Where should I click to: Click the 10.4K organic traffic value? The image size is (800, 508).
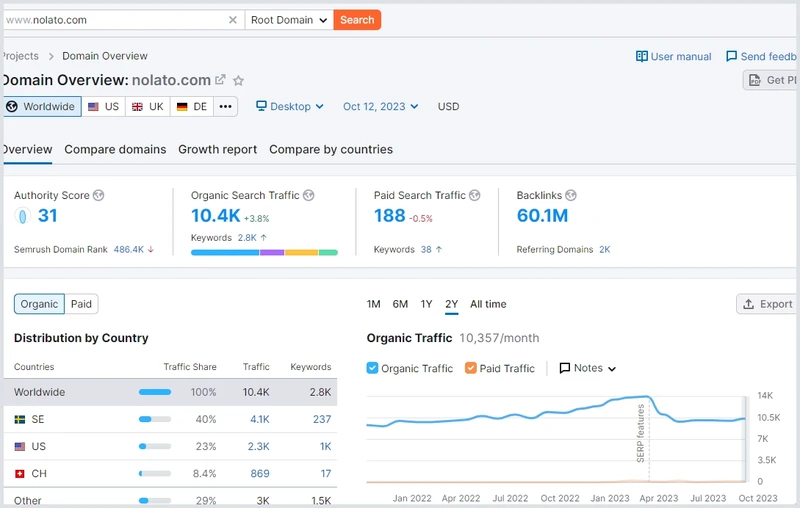click(215, 216)
